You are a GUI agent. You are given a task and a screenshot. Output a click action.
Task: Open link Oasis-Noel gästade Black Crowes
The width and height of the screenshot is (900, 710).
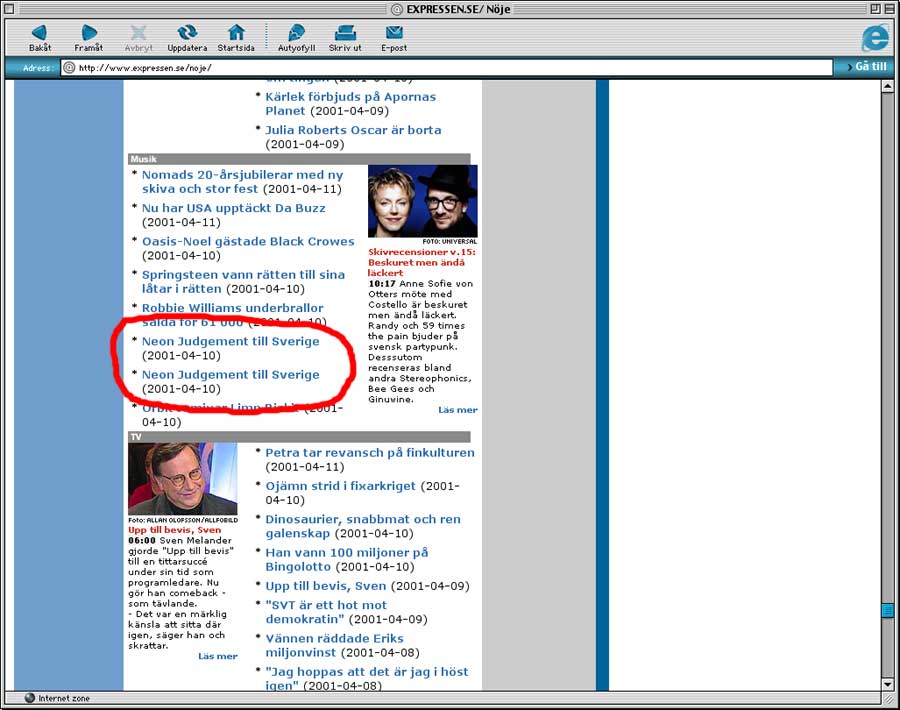(248, 242)
